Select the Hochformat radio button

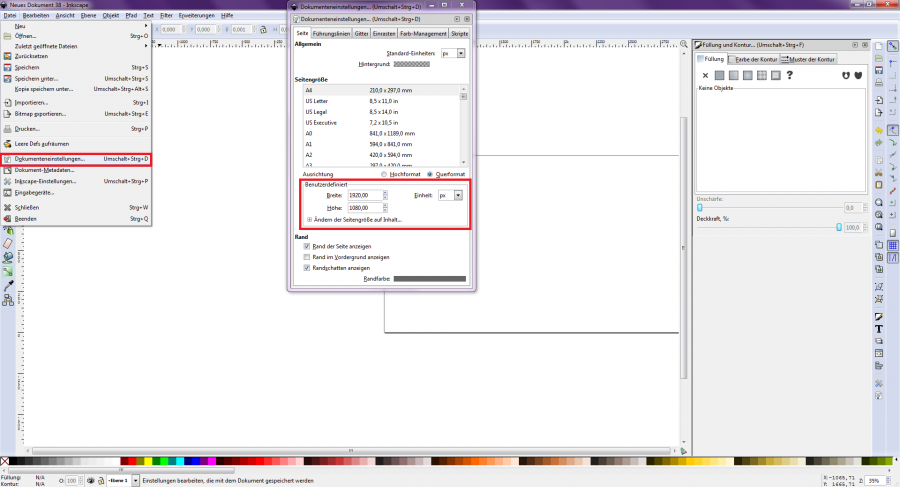(x=384, y=174)
